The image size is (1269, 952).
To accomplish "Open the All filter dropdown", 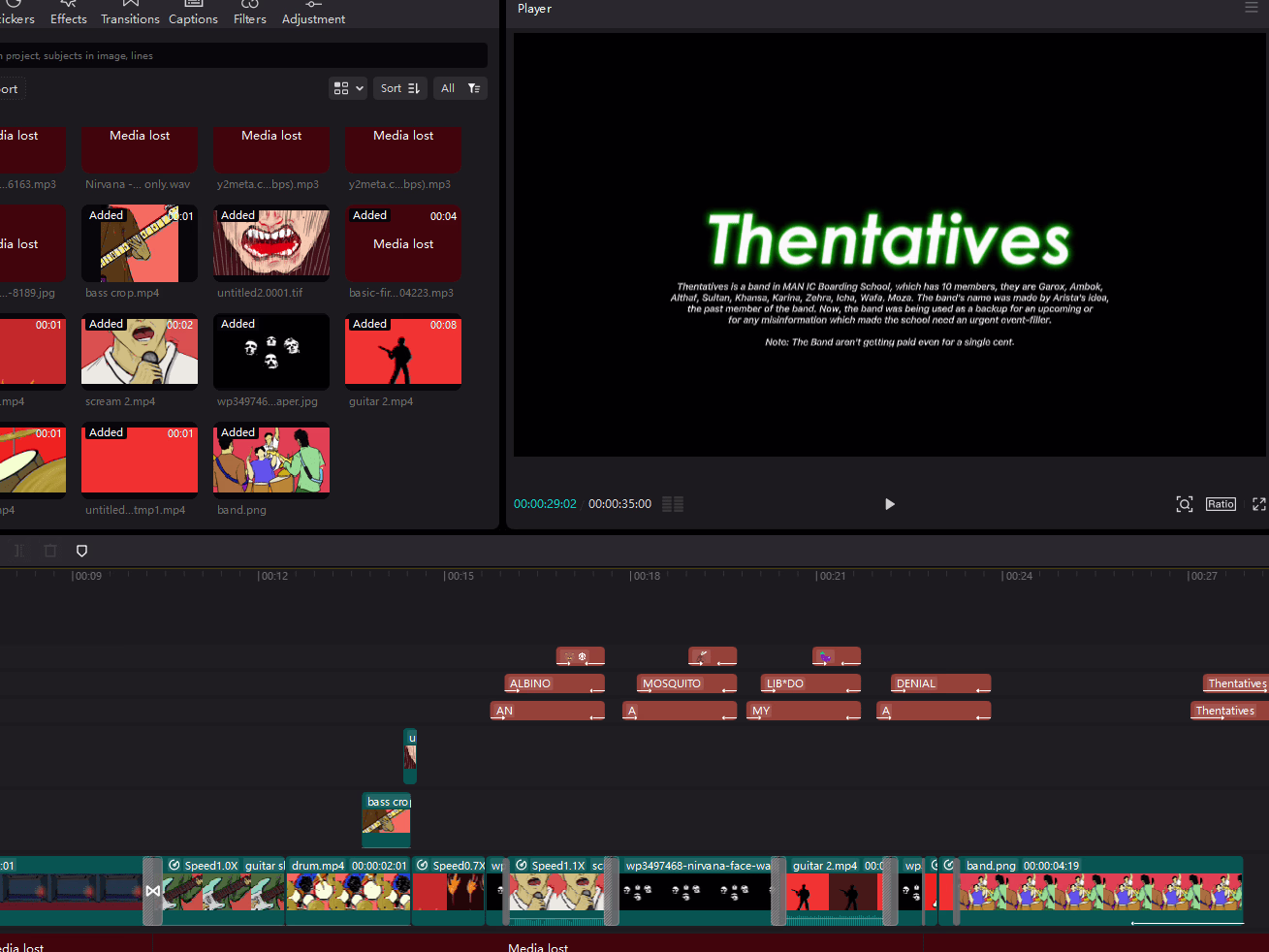I will click(x=460, y=88).
